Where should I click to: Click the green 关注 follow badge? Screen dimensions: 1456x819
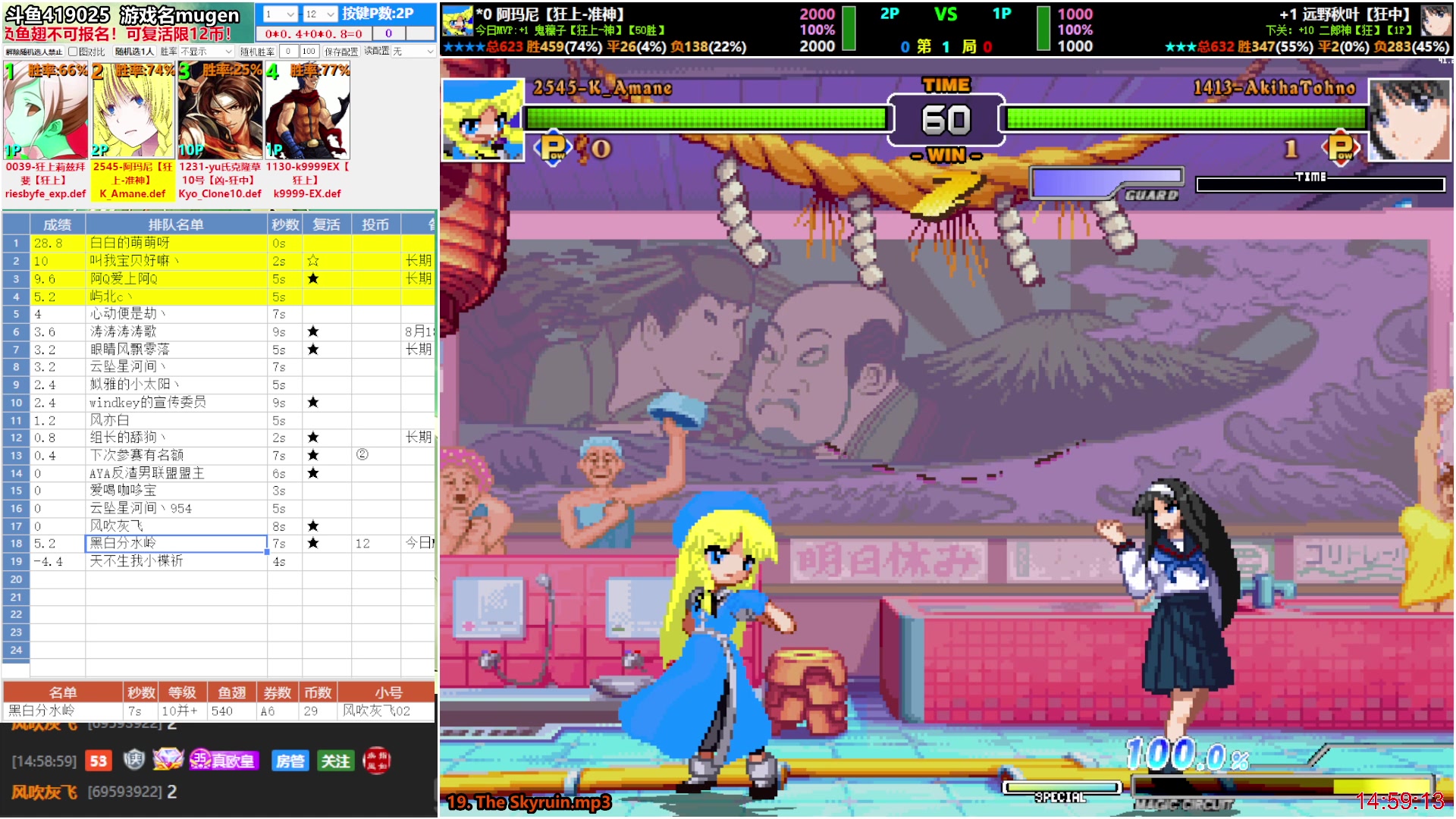point(334,761)
